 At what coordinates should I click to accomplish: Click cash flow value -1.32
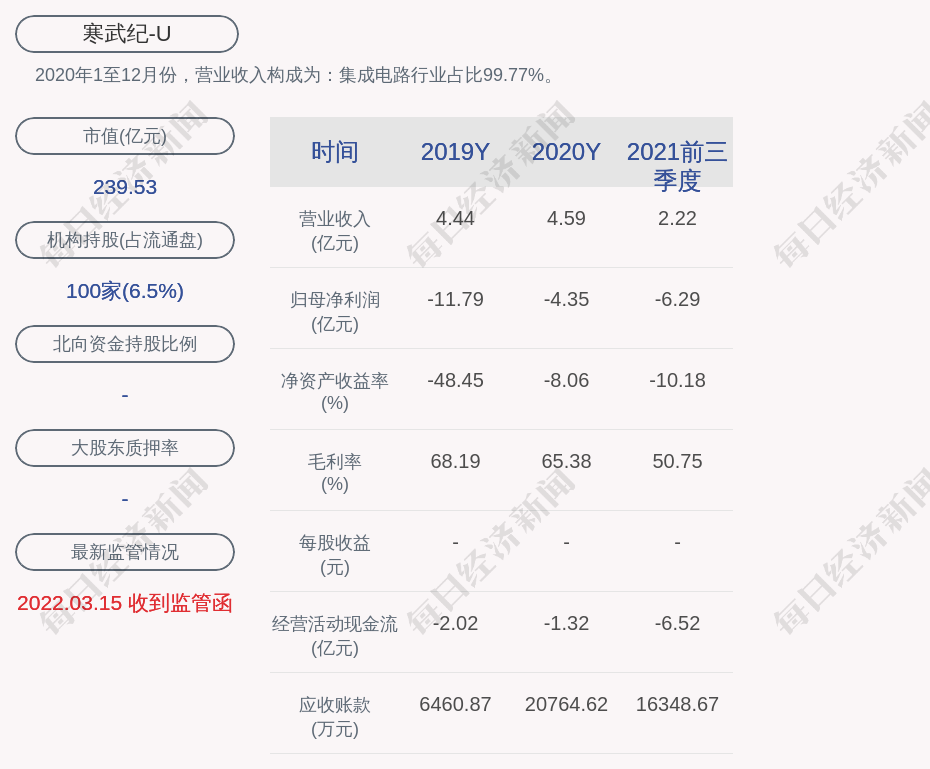pos(566,623)
